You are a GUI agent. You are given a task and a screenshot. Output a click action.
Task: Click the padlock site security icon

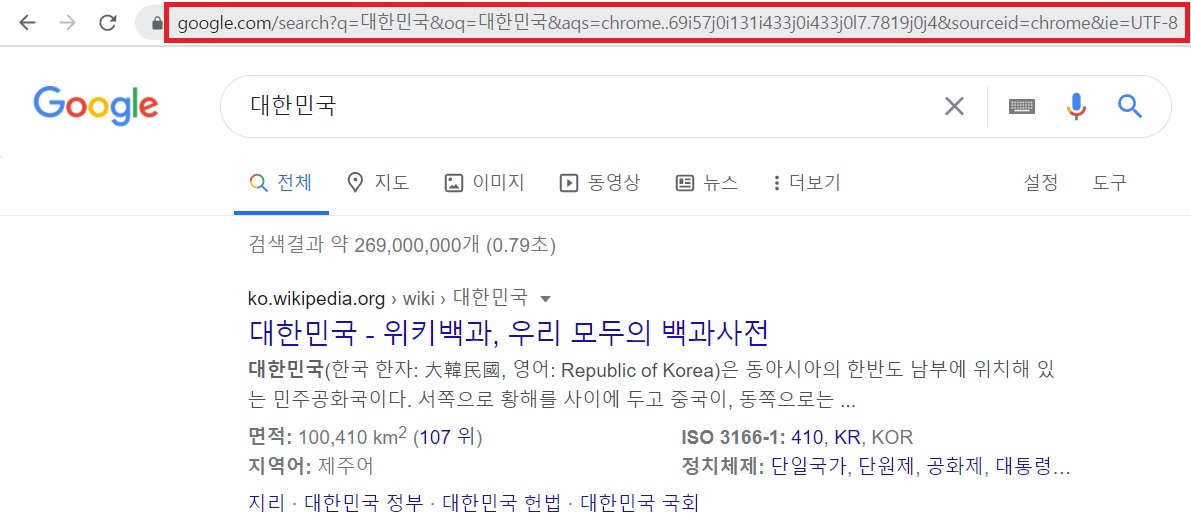coord(156,24)
